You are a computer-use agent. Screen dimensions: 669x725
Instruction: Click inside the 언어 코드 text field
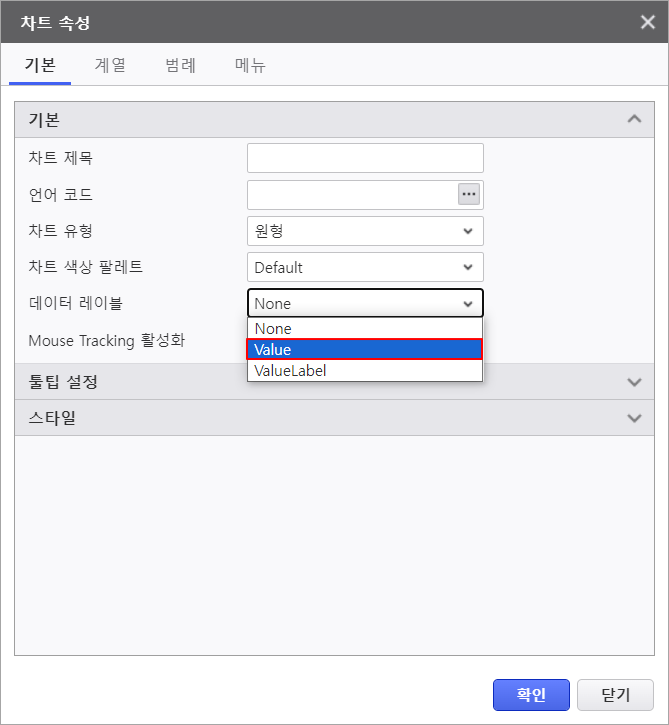click(x=352, y=195)
